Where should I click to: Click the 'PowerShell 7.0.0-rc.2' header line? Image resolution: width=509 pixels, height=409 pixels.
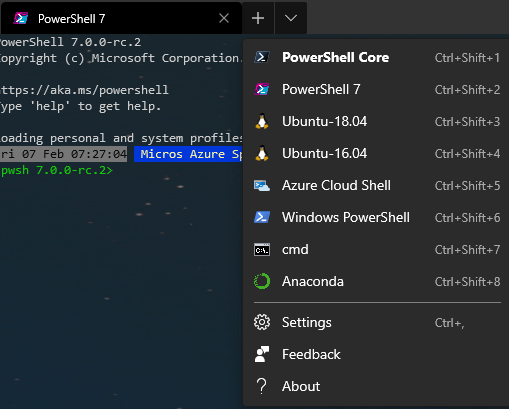(x=71, y=42)
